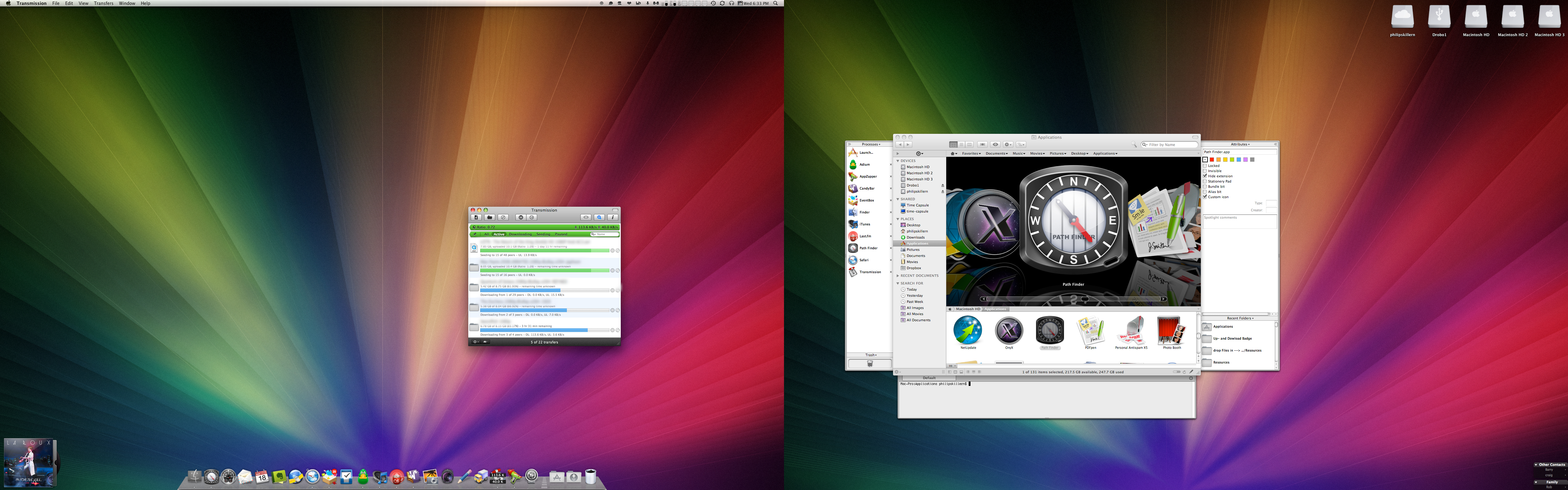Viewport: 1568px width, 490px height.
Task: Reveal the 83.17% torrent in Finder
Action: tap(617, 330)
